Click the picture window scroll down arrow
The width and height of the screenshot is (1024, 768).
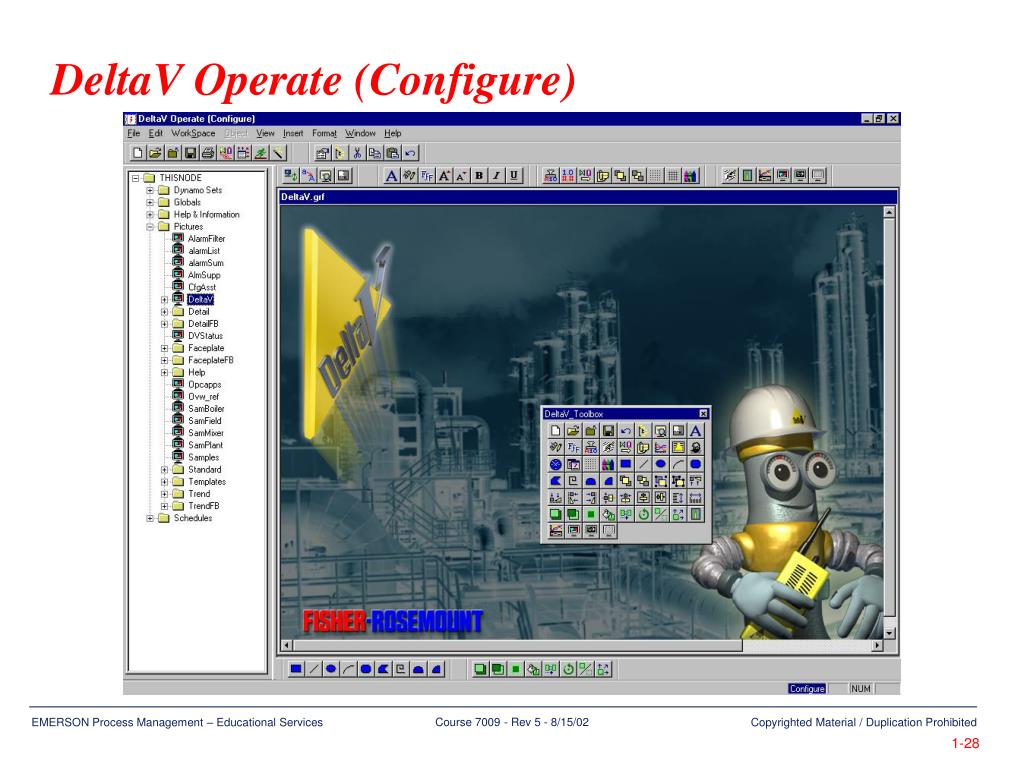[889, 633]
